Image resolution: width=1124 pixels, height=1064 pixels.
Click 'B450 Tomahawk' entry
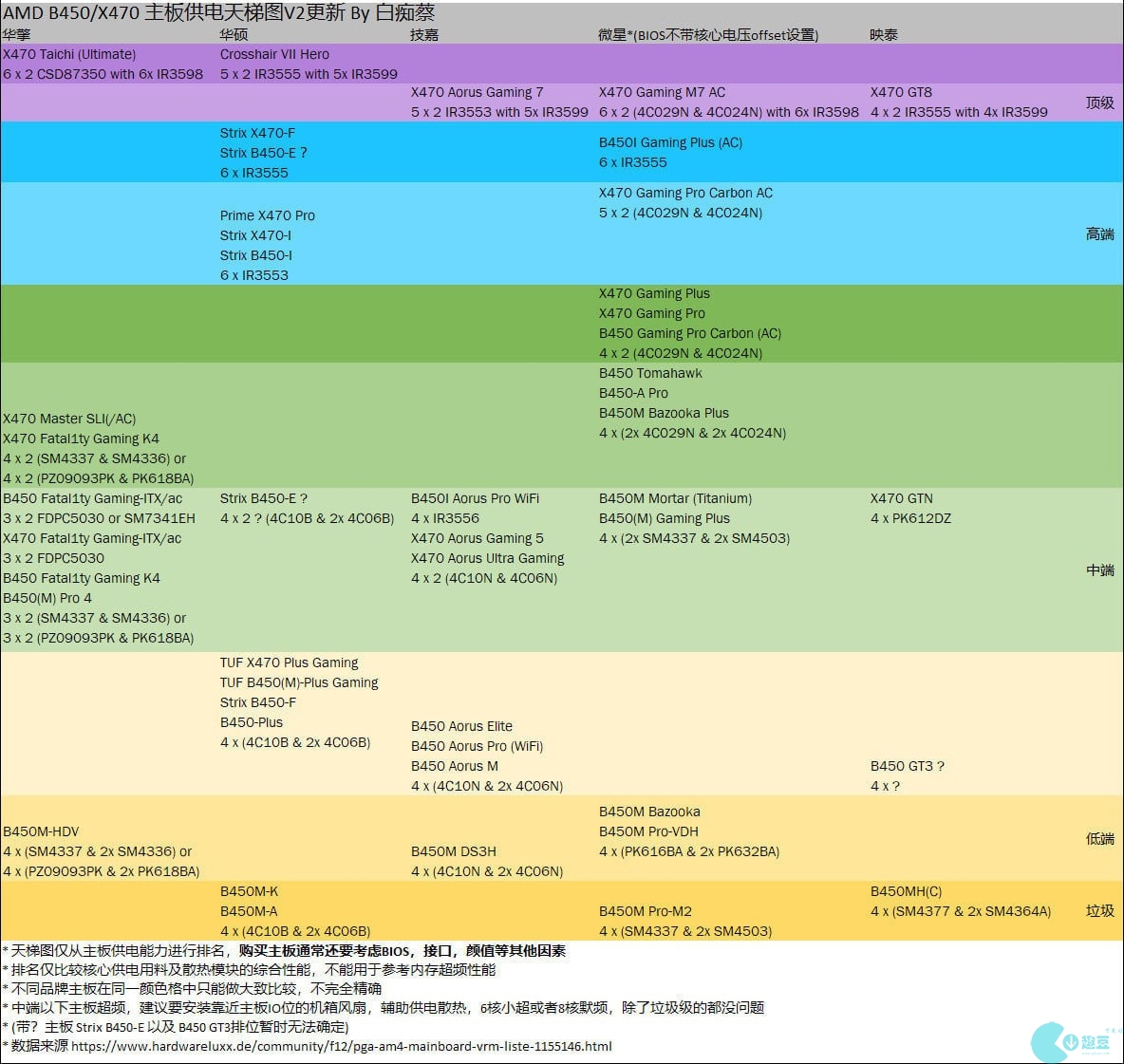pos(651,373)
